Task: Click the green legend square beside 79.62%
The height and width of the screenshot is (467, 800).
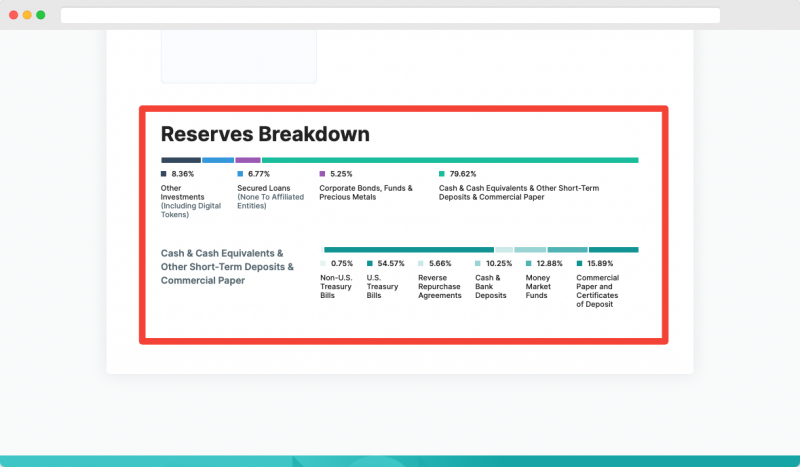Action: pos(442,174)
